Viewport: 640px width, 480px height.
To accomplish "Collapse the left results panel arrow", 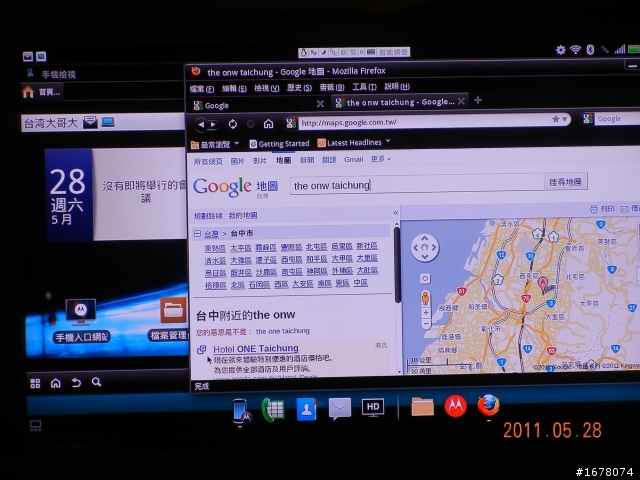I will pos(396,213).
